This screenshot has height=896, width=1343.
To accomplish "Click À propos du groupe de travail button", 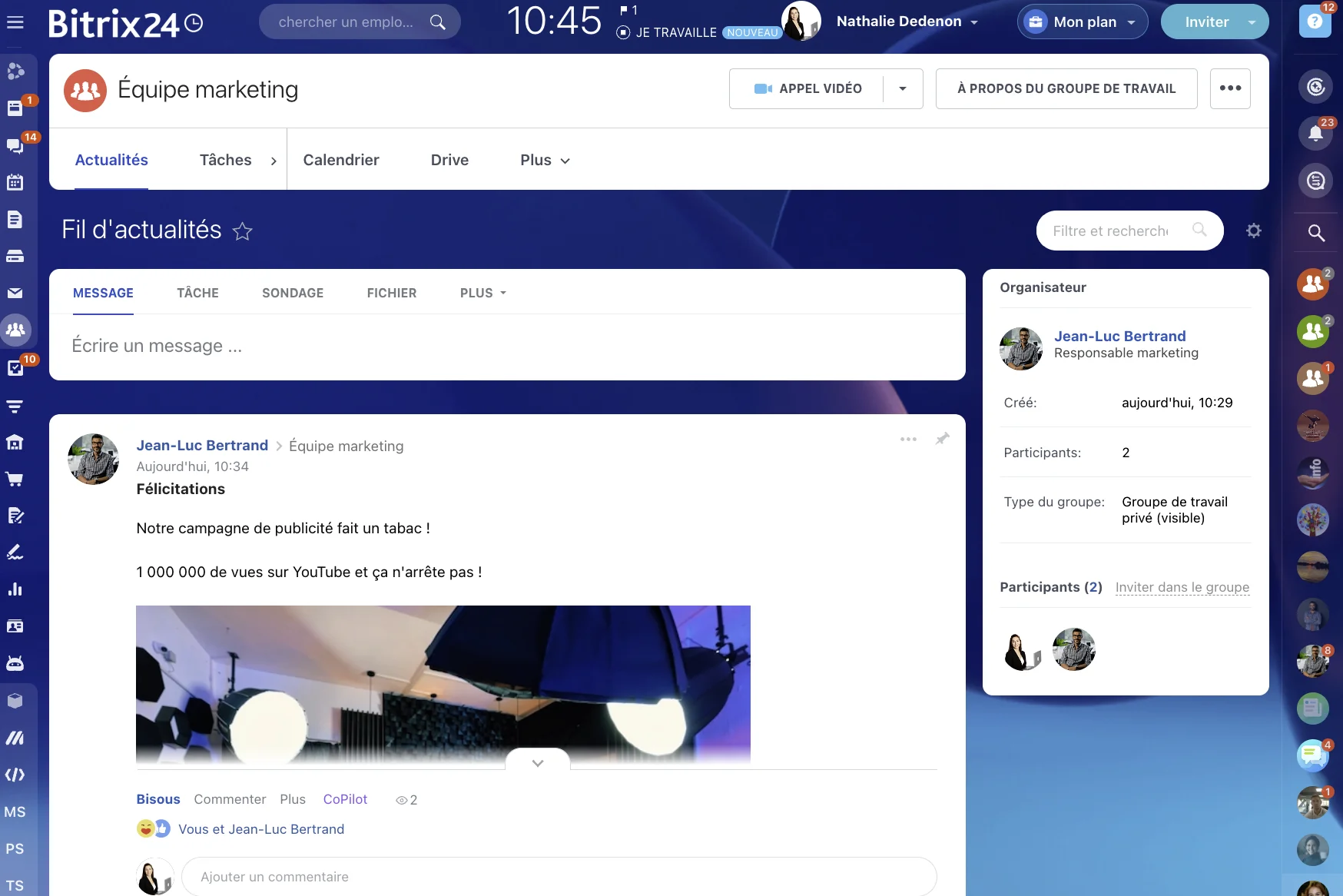I will [1066, 88].
